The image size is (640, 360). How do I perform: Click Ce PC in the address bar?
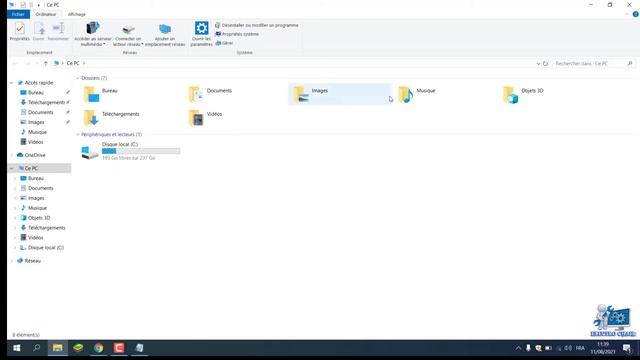pos(73,63)
